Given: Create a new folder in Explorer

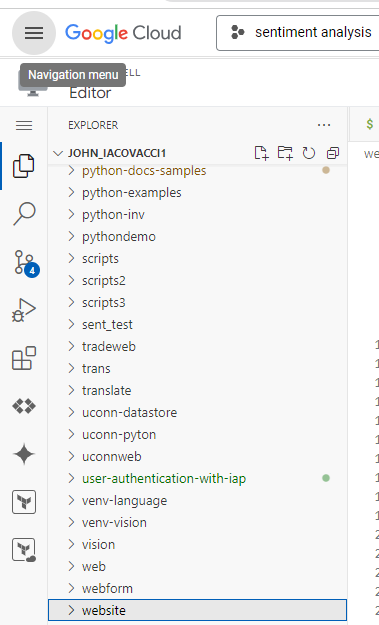Looking at the screenshot, I should 285,153.
